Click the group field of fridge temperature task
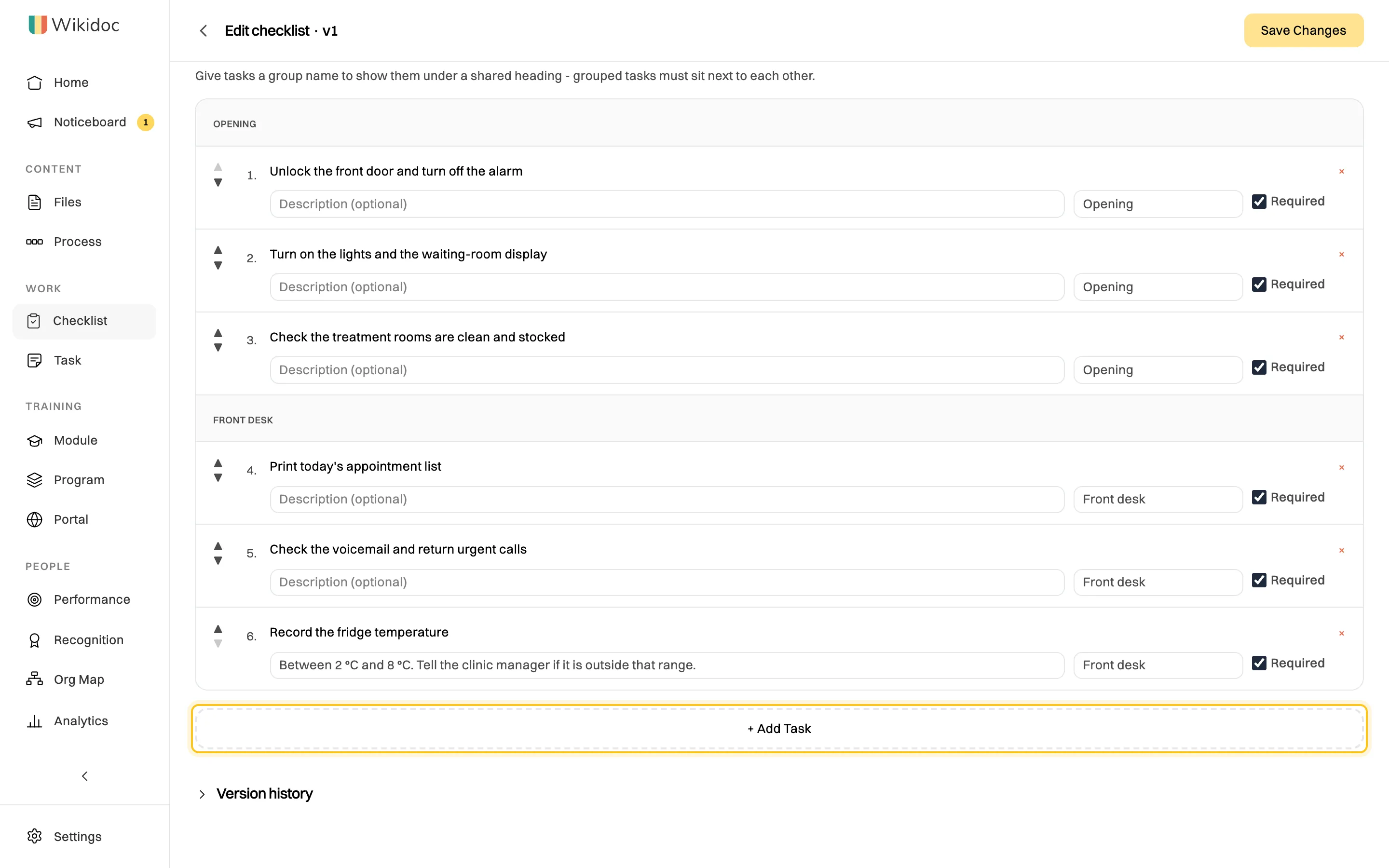 pos(1157,665)
